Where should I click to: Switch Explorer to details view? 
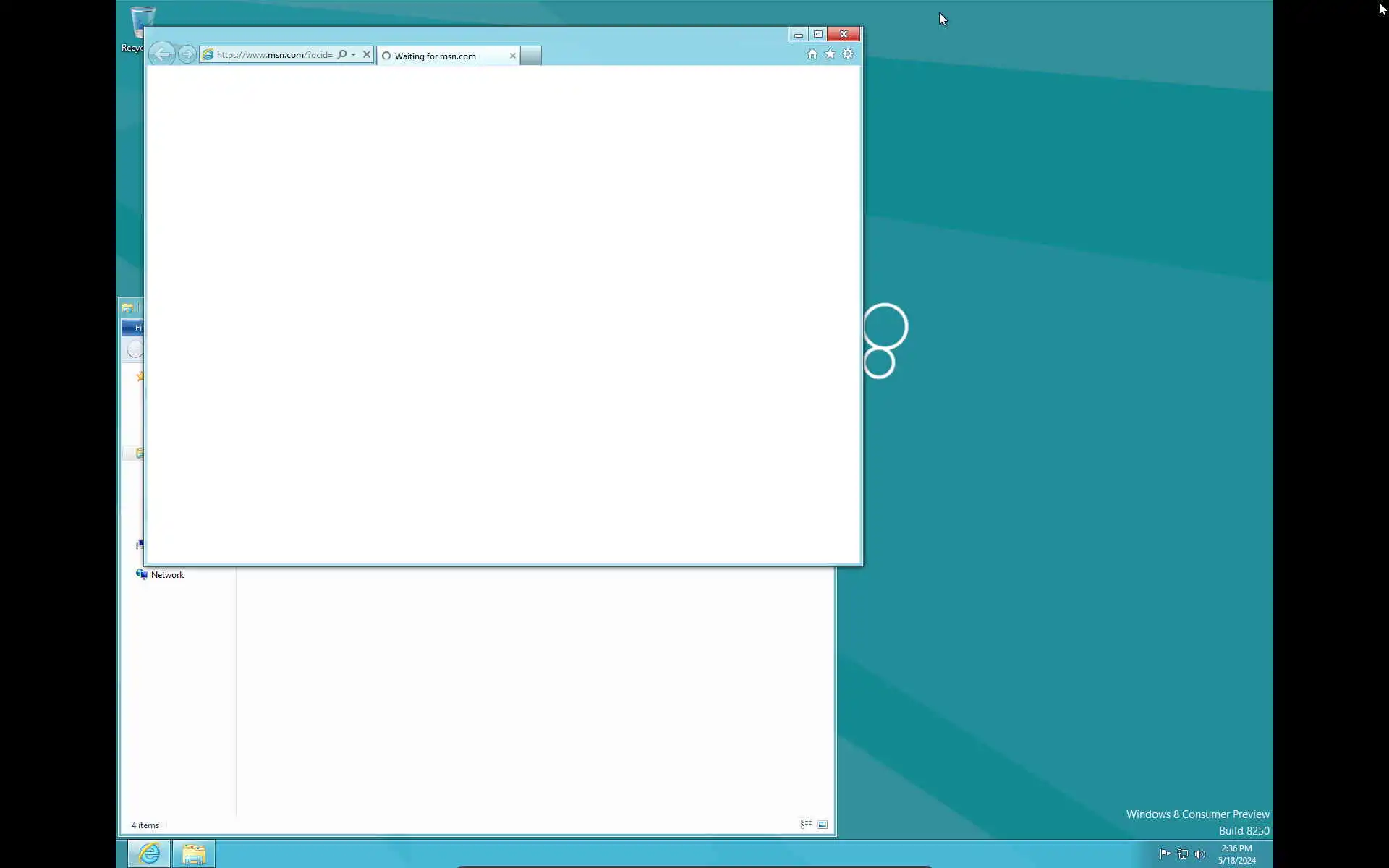coord(806,825)
